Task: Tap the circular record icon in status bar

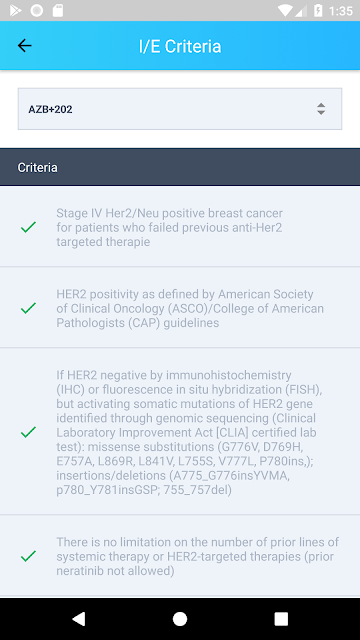Action: [37, 11]
